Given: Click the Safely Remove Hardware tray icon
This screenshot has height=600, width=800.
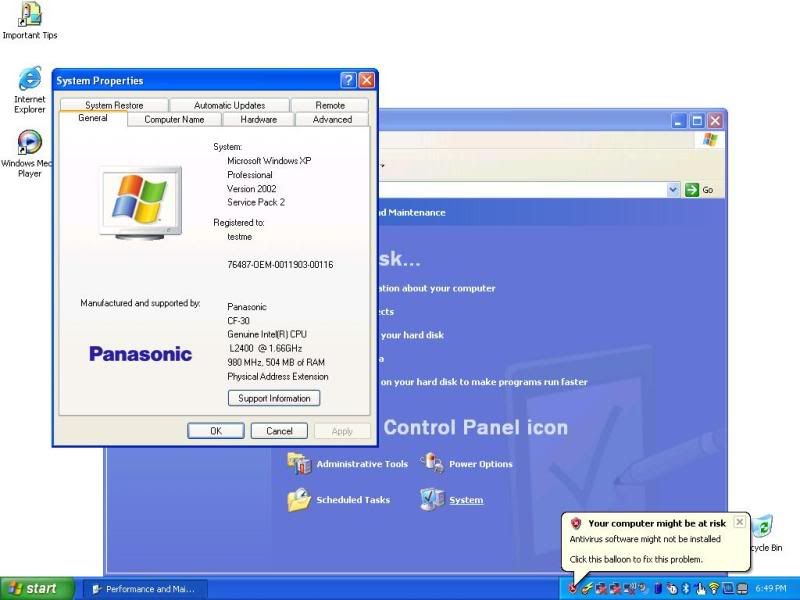Looking at the screenshot, I should click(x=586, y=589).
